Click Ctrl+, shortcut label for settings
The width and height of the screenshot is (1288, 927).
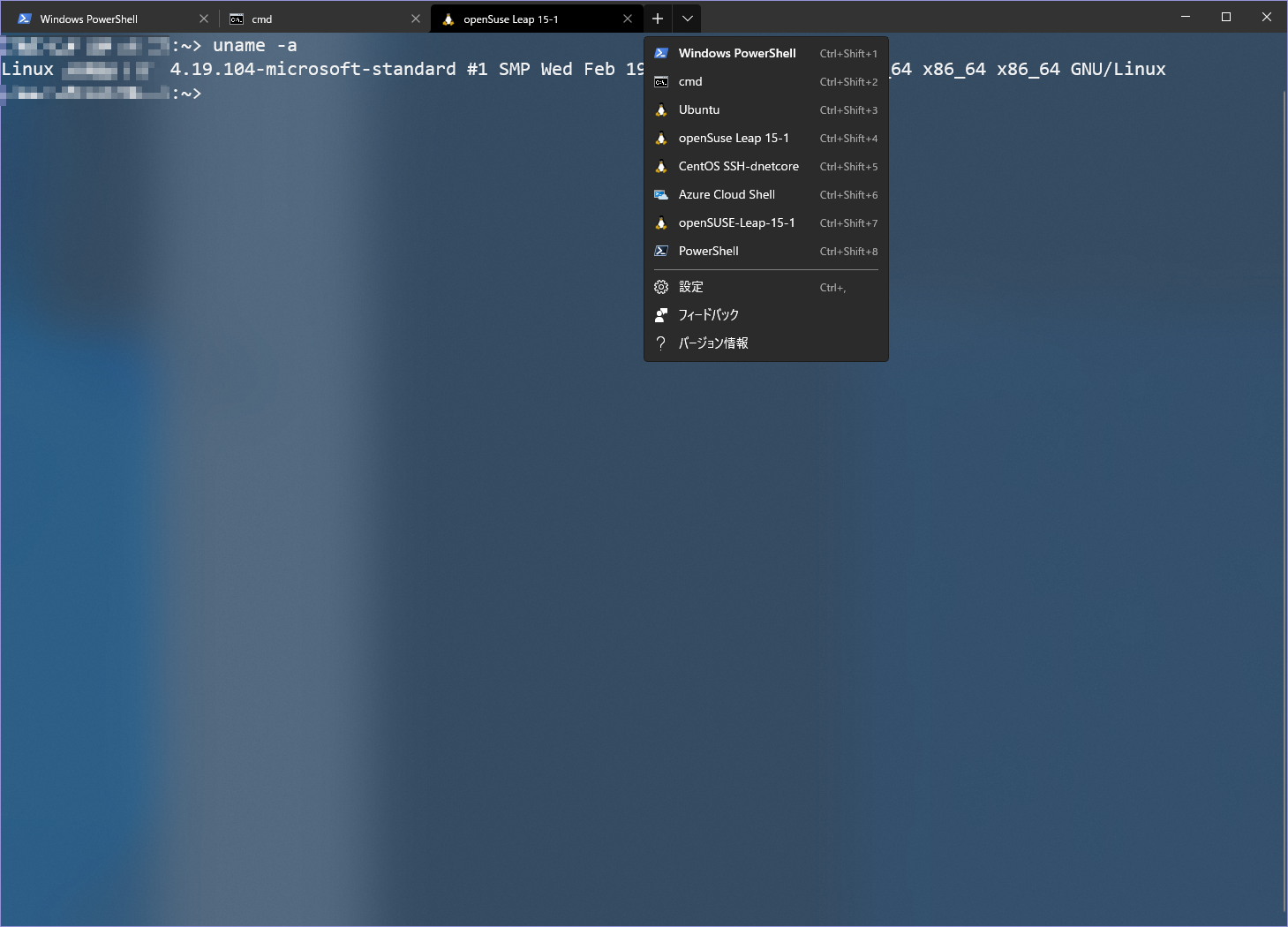[832, 288]
